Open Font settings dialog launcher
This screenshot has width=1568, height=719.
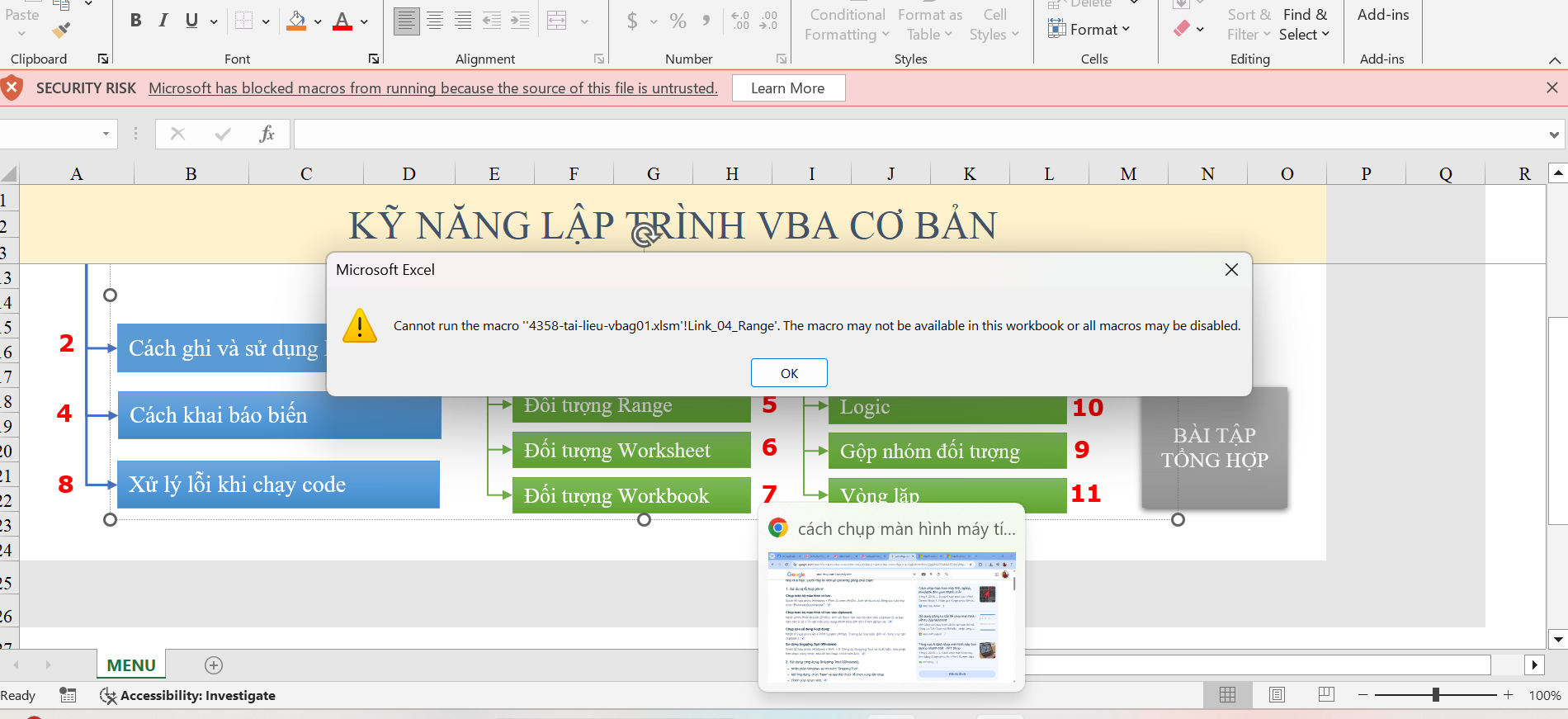374,59
